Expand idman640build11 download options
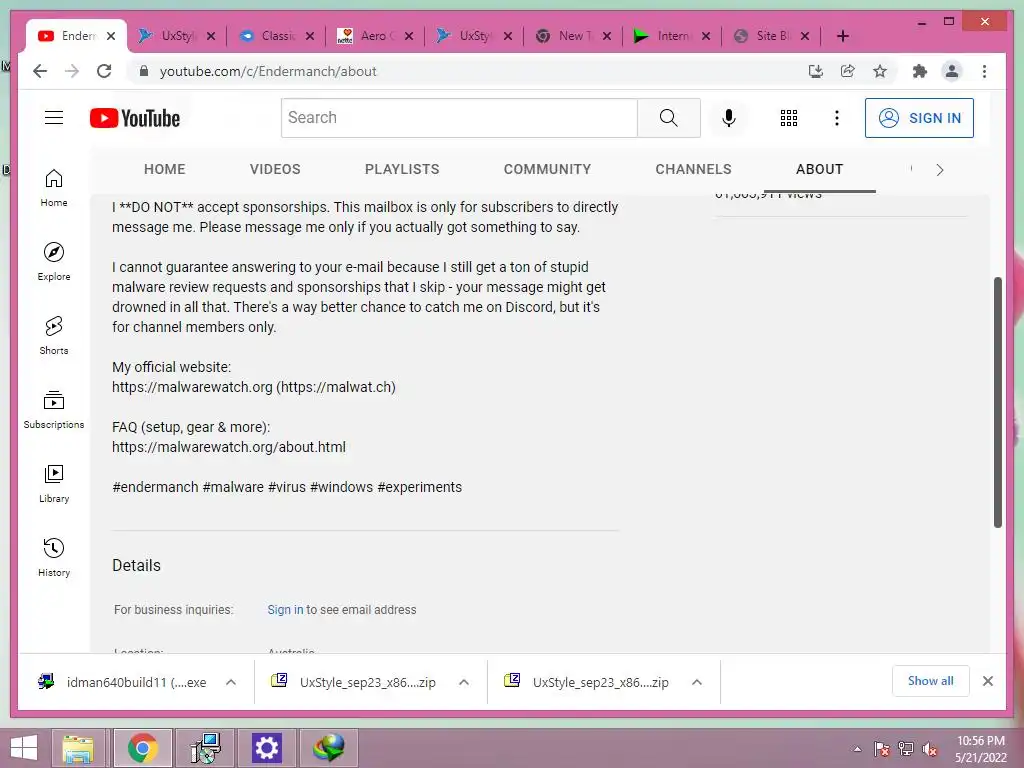 click(x=231, y=682)
